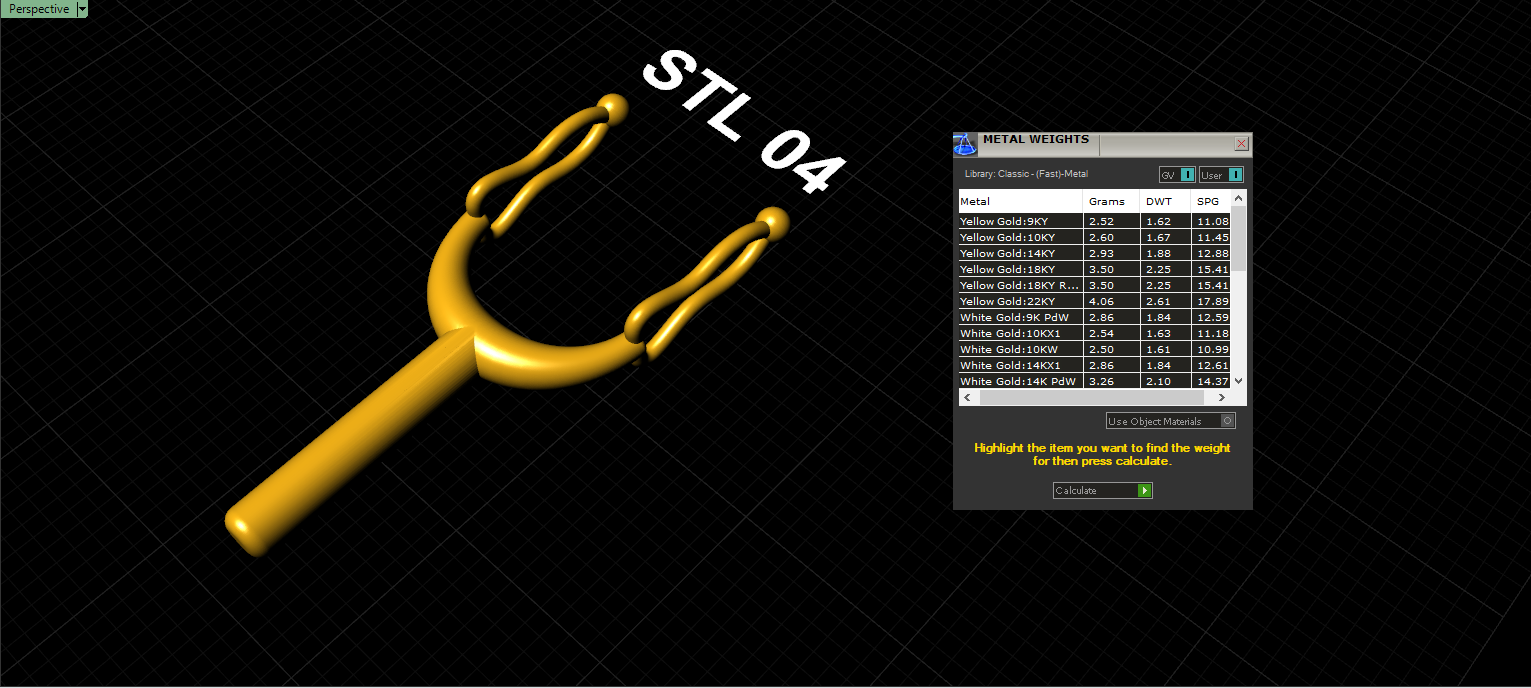This screenshot has width=1531, height=688.
Task: Click the Calculate button
Action: click(x=1102, y=490)
